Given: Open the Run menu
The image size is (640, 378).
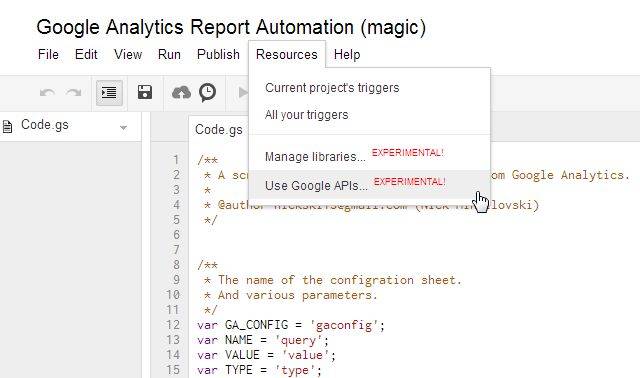Looking at the screenshot, I should click(x=169, y=54).
